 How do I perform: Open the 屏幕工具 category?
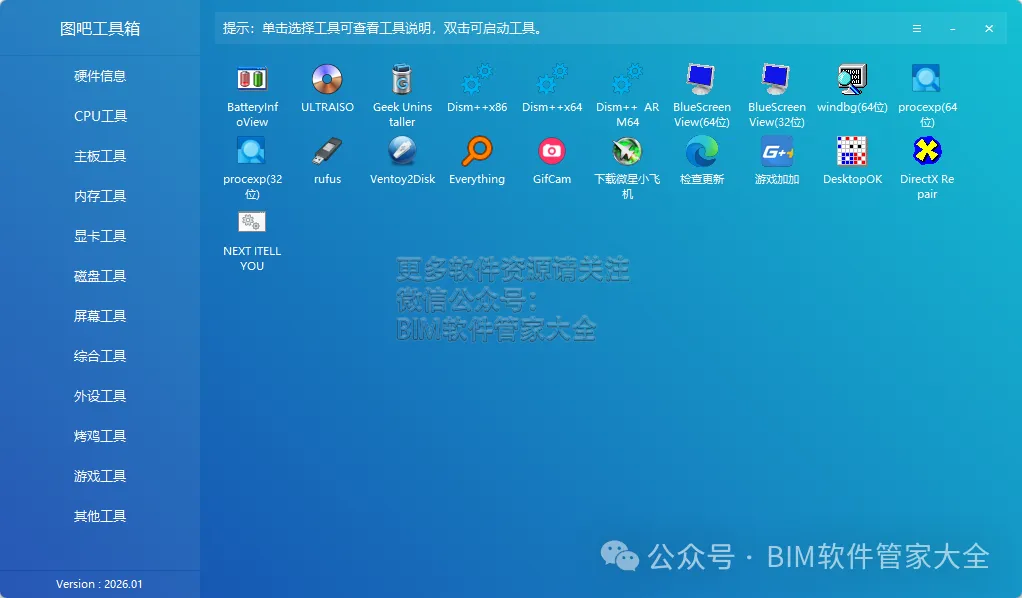point(100,316)
